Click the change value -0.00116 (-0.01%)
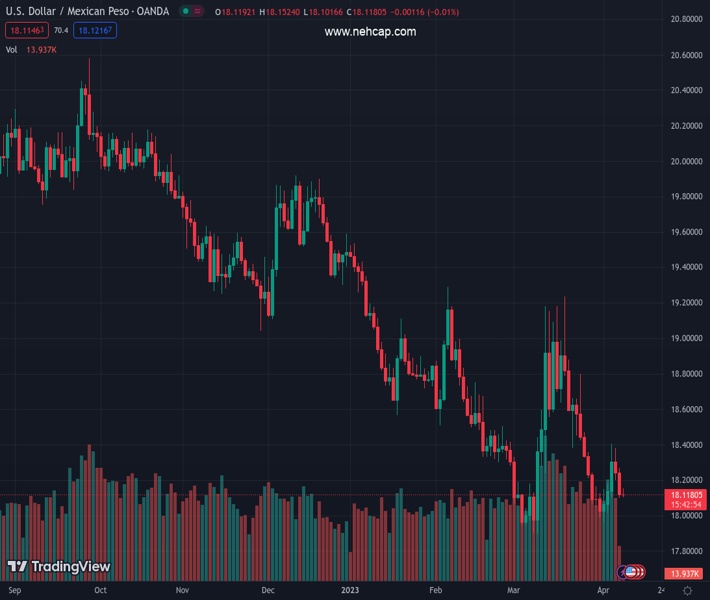 click(x=425, y=12)
